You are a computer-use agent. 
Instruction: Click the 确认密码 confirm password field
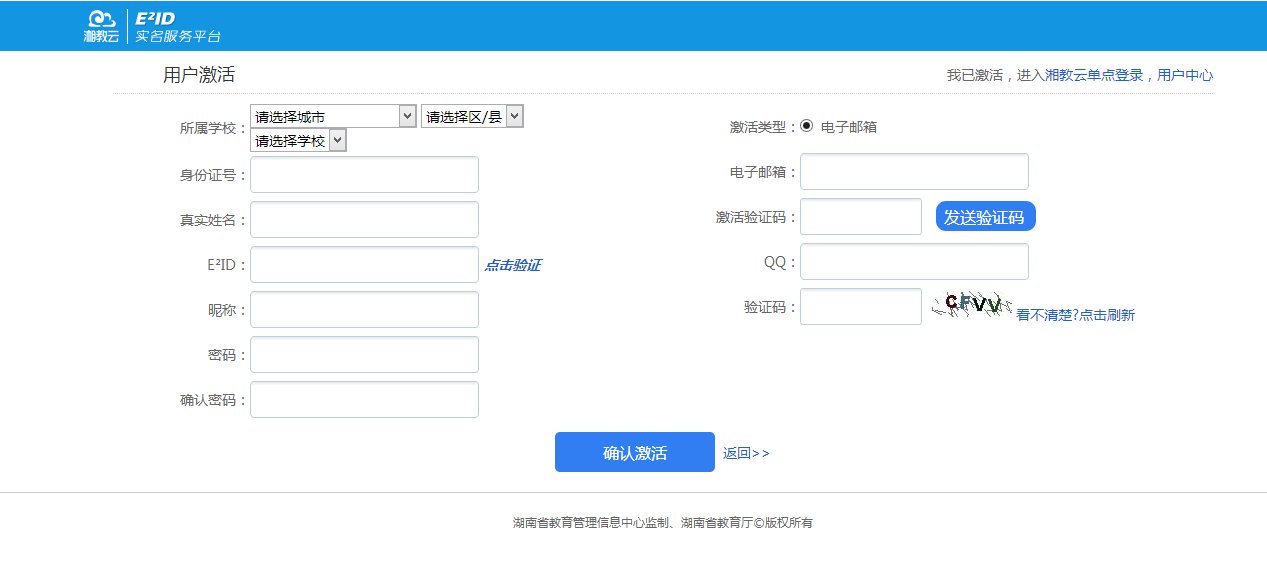click(x=364, y=399)
